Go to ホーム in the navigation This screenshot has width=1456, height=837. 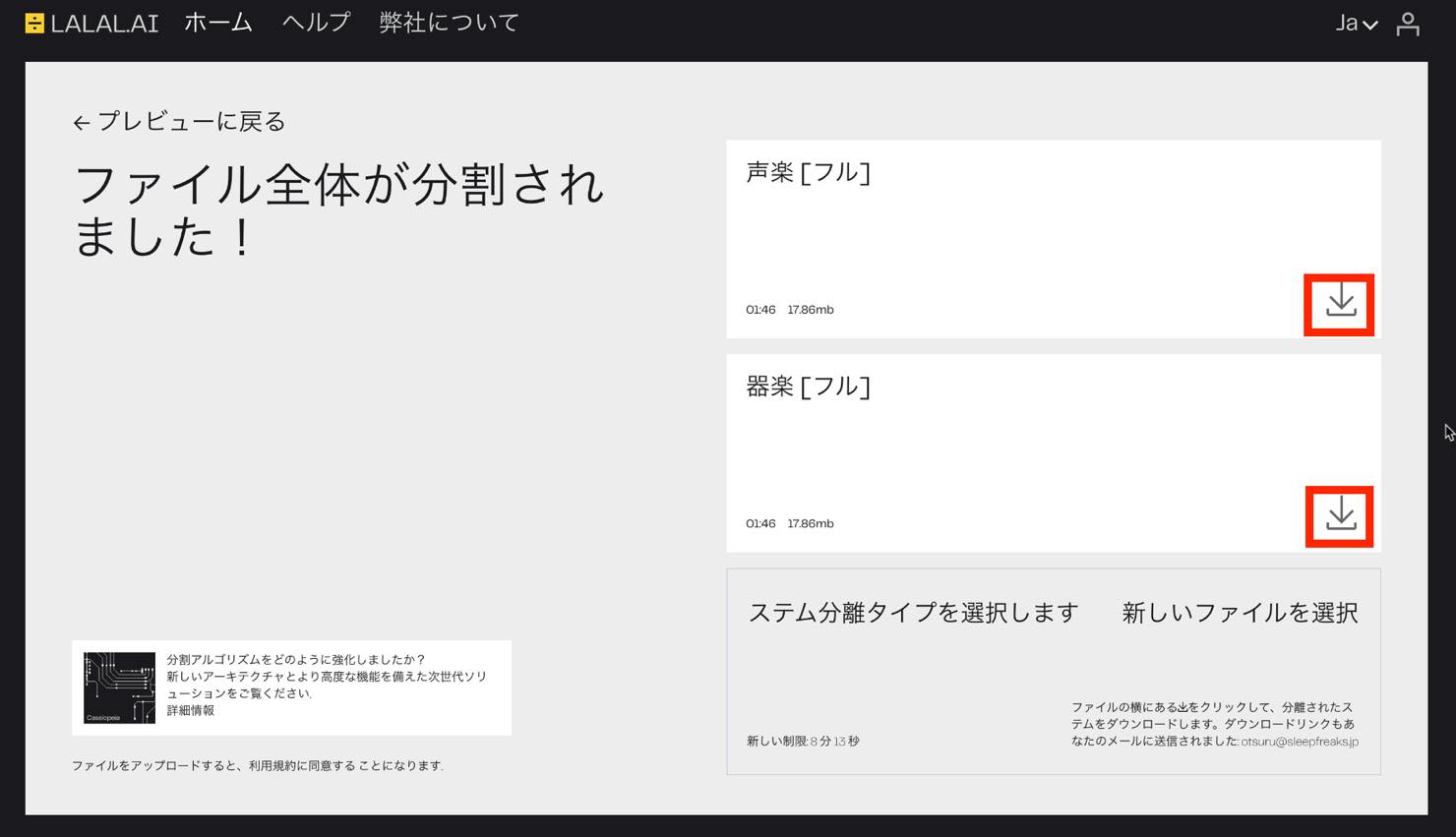(218, 23)
